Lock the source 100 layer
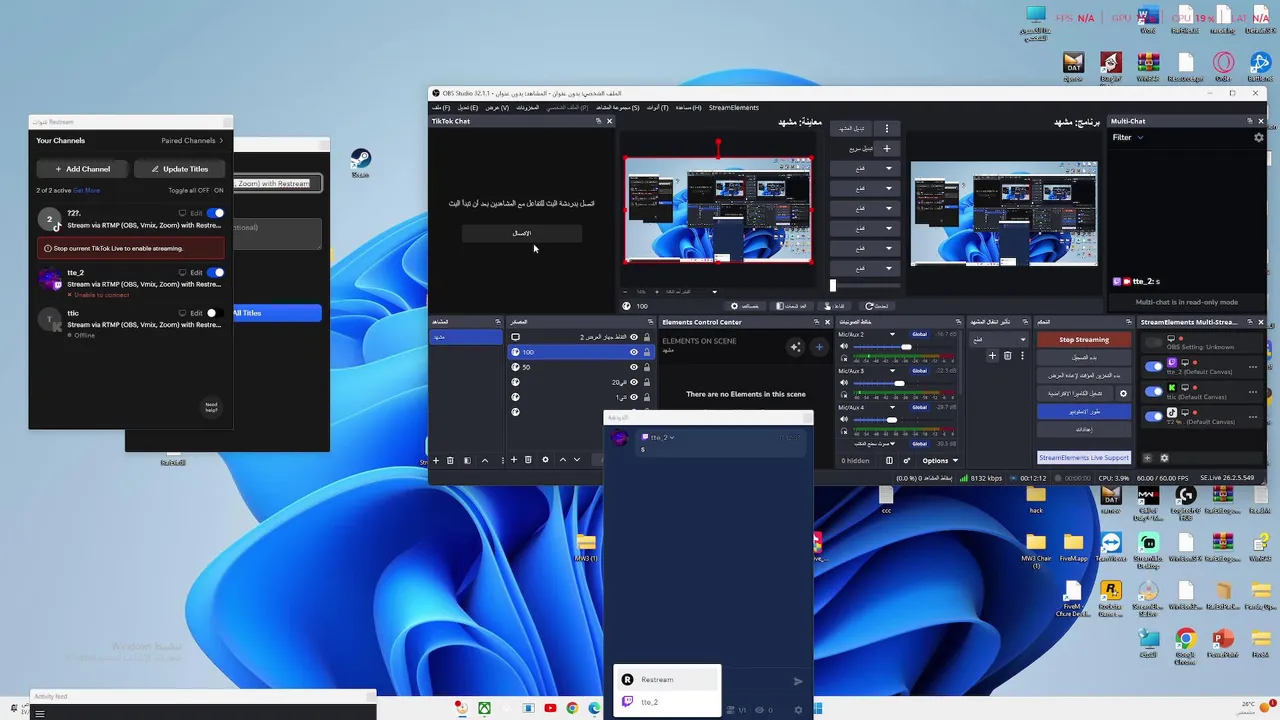The width and height of the screenshot is (1280, 720). (647, 352)
